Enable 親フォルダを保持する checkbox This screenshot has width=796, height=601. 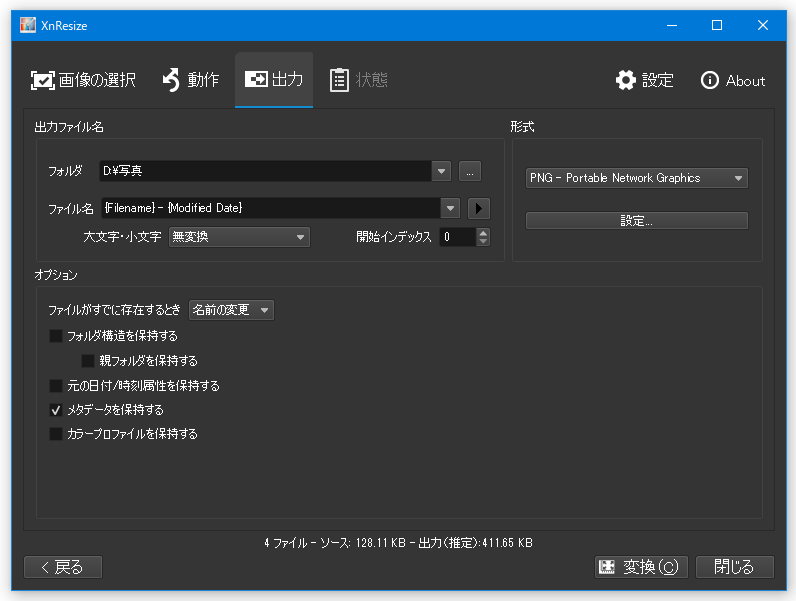88,361
